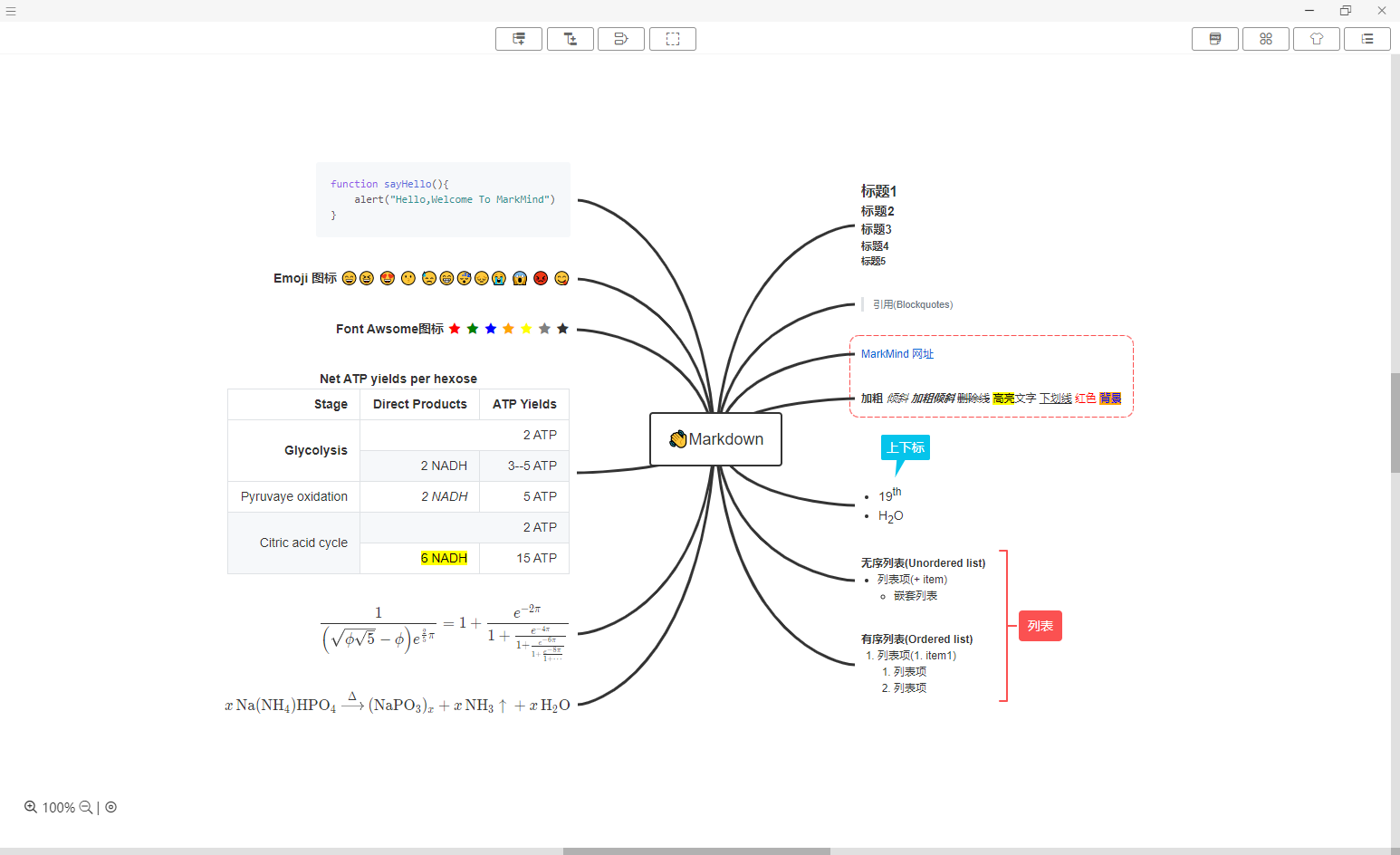Click the table title Net ATP yields per hexose
This screenshot has width=1400, height=855.
tap(398, 379)
